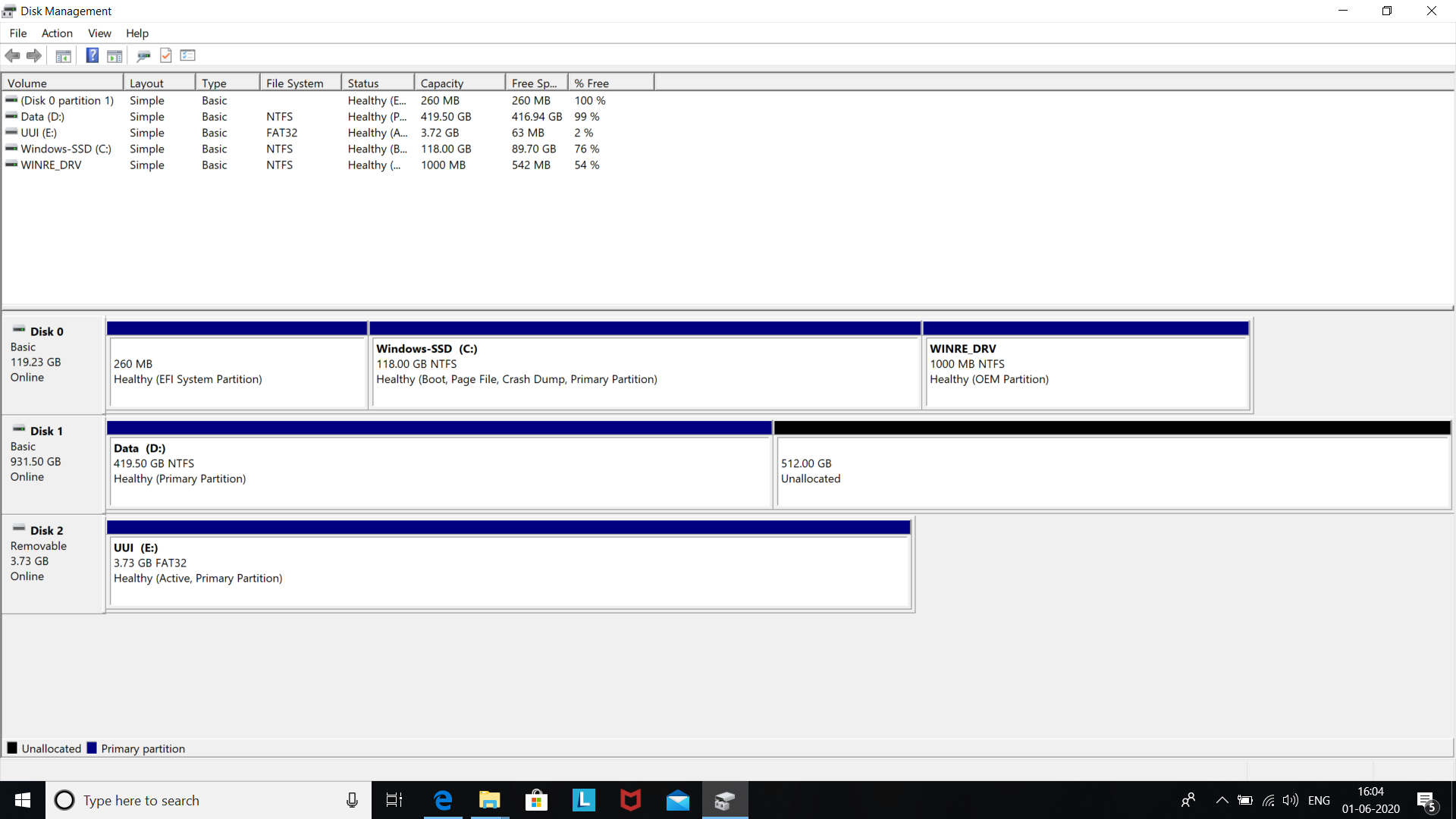Viewport: 1456px width, 819px height.
Task: Open the blue Help question mark icon
Action: [x=92, y=55]
